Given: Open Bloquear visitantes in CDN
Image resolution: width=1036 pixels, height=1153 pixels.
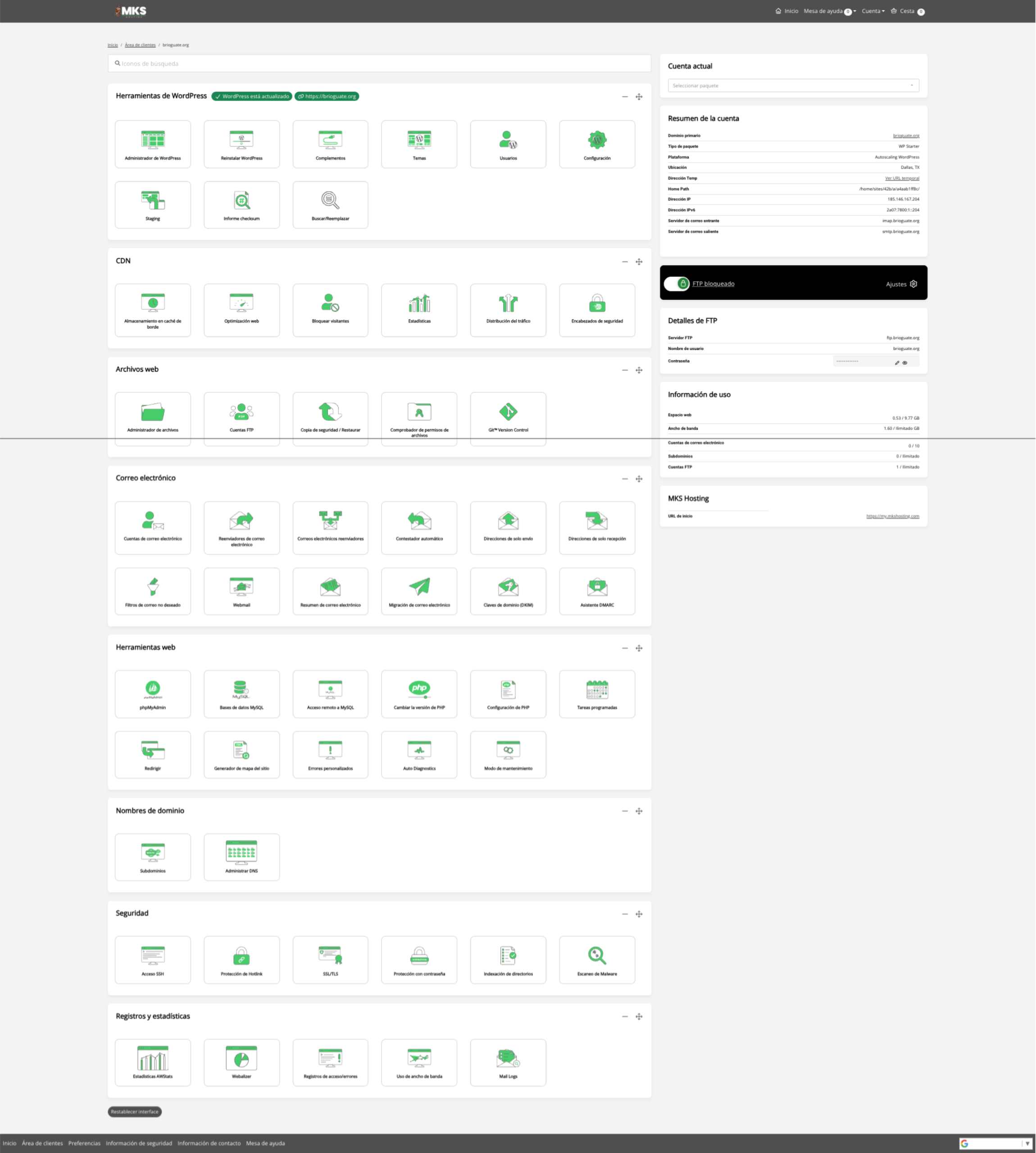Looking at the screenshot, I should pos(330,310).
